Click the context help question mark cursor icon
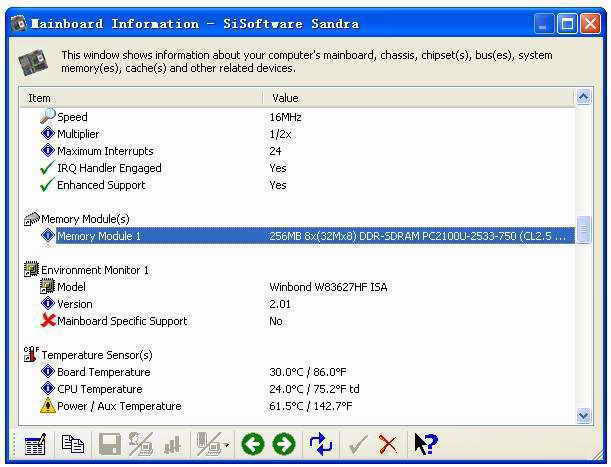Image resolution: width=611 pixels, height=467 pixels. (x=425, y=444)
